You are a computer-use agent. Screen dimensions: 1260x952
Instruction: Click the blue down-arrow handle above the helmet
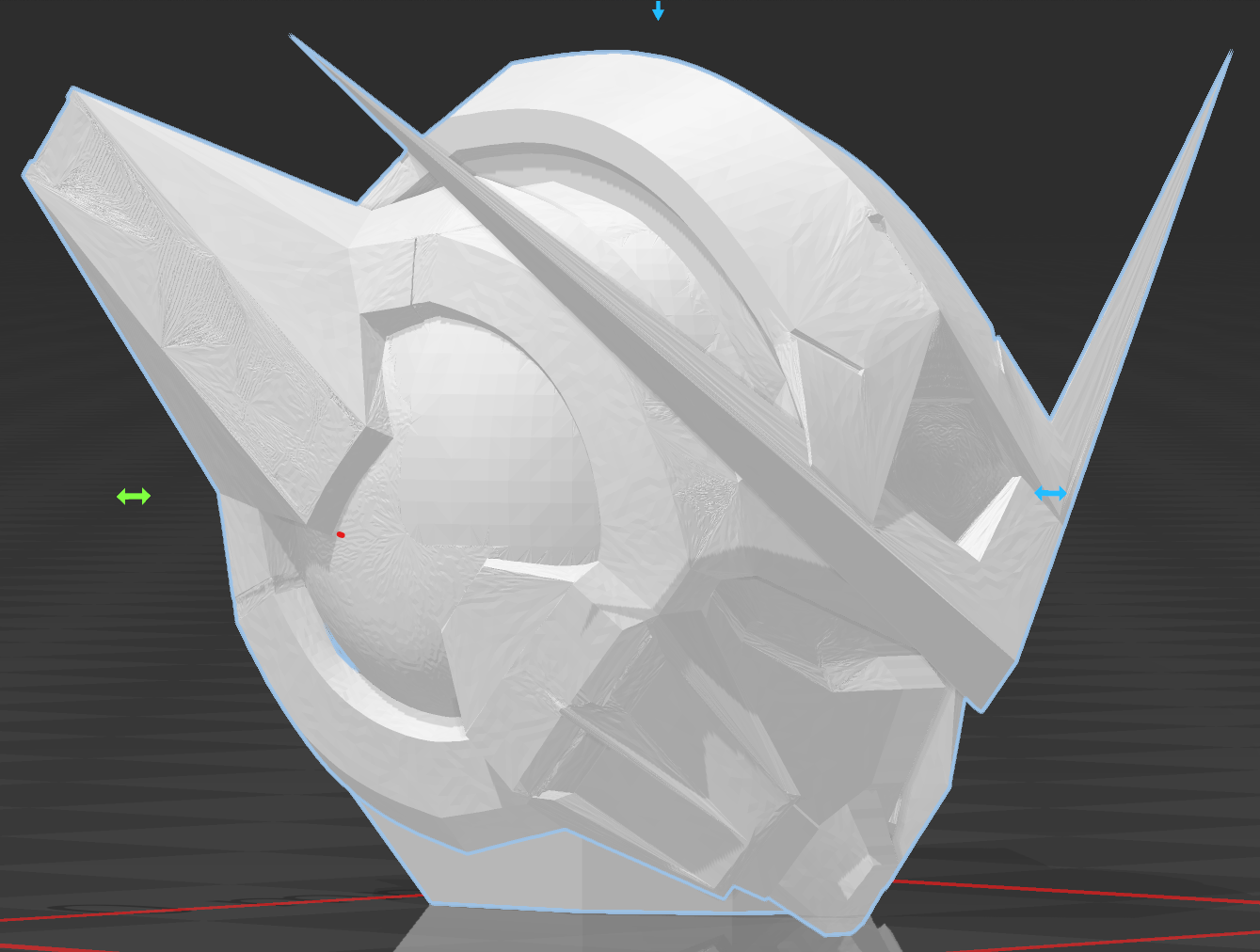(658, 10)
